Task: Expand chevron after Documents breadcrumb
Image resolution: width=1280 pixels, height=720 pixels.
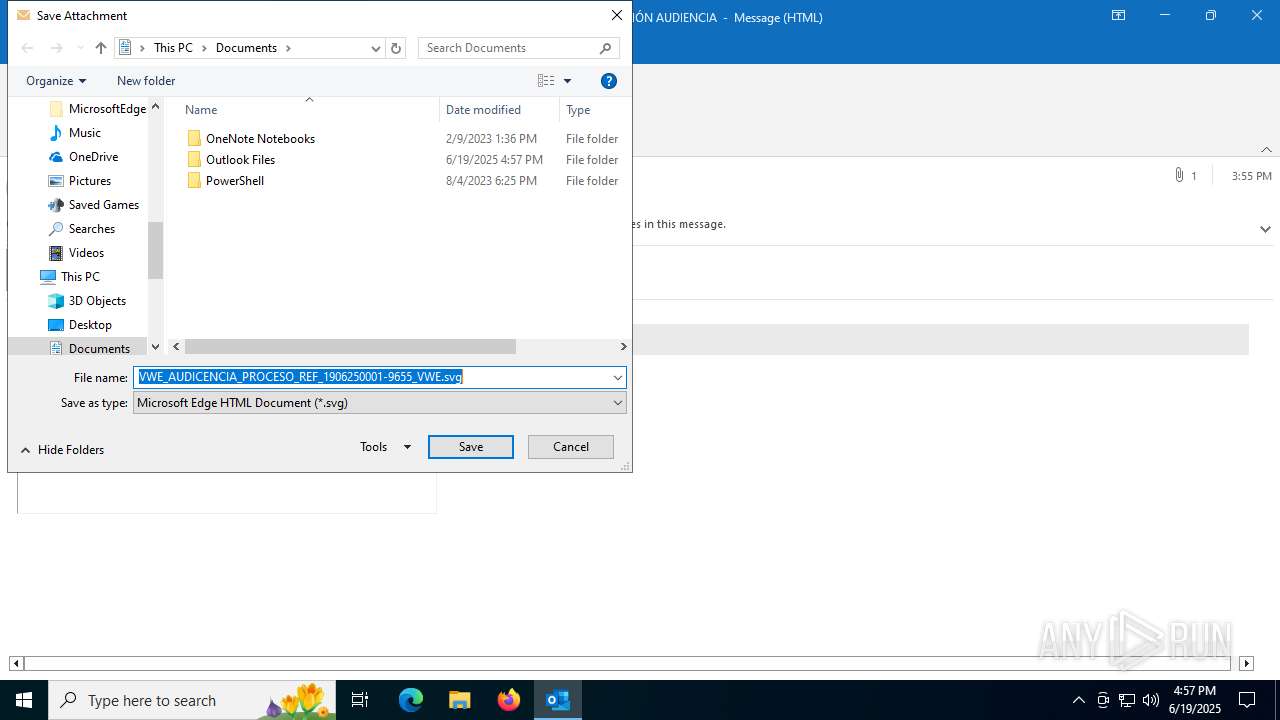Action: pyautogui.click(x=289, y=48)
